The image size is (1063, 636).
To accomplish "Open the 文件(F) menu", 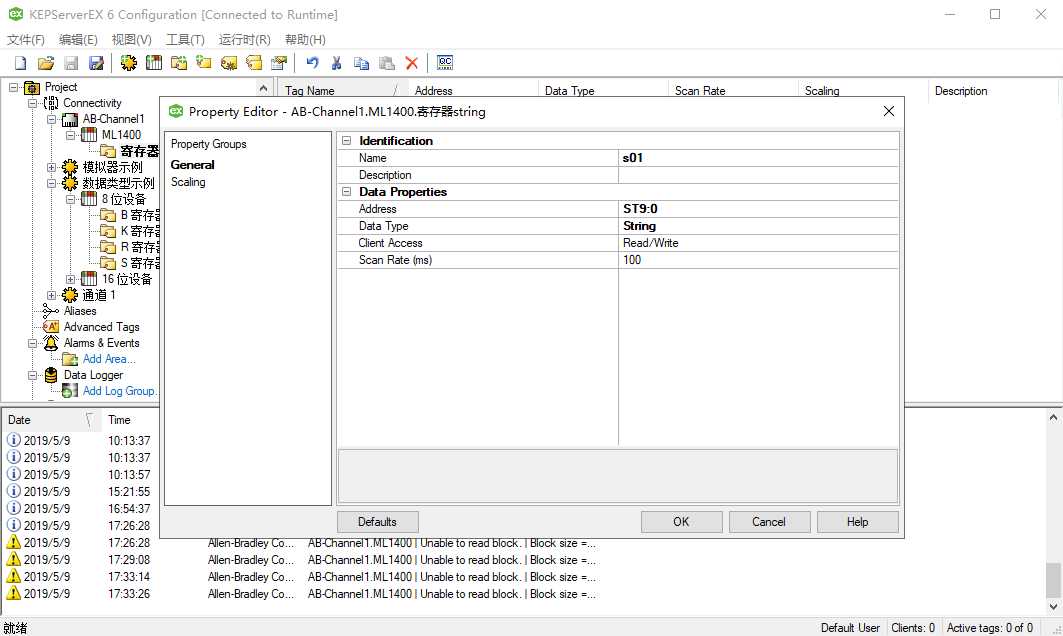I will click(x=26, y=40).
